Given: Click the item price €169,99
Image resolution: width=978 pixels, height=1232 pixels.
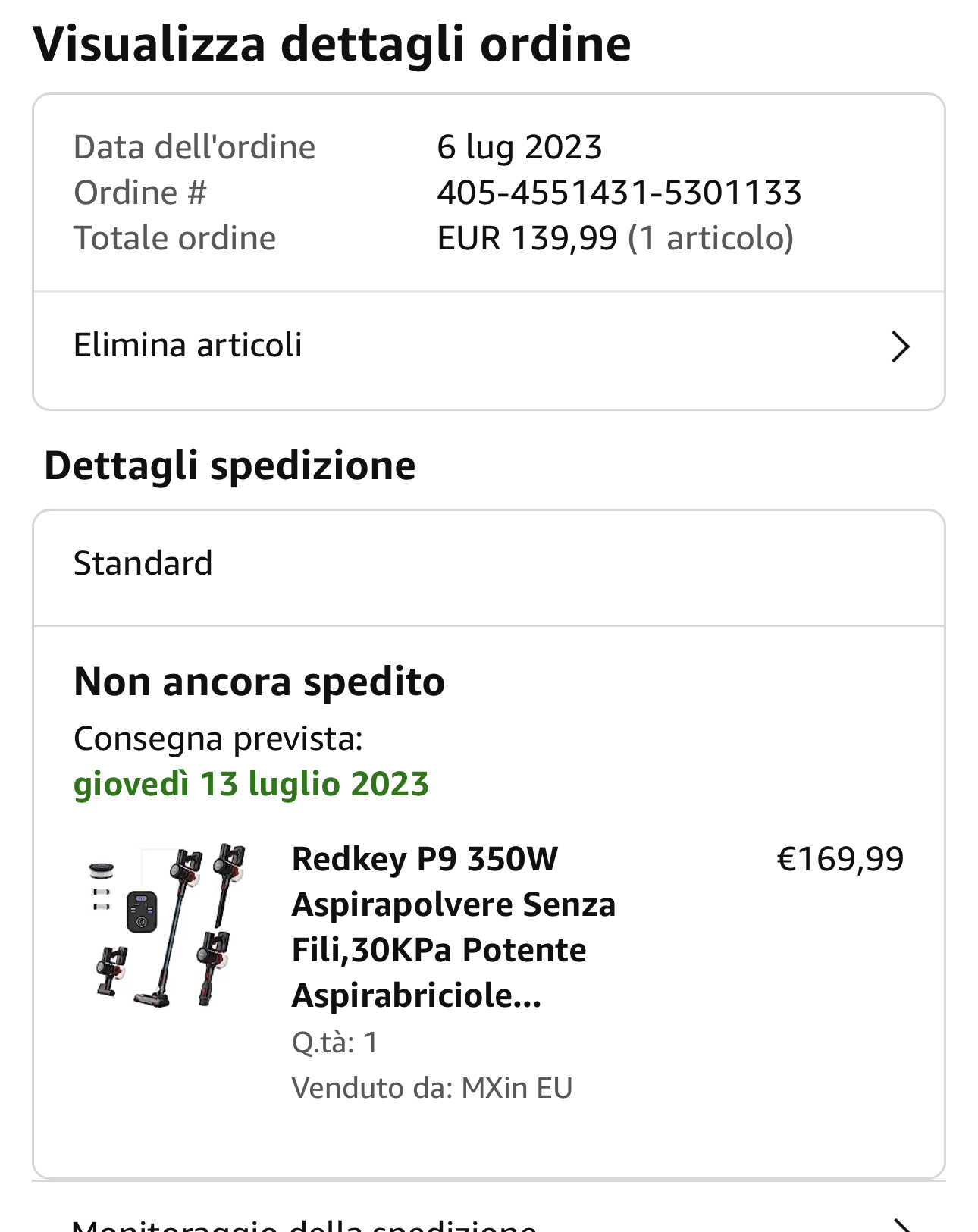Looking at the screenshot, I should pos(840,859).
